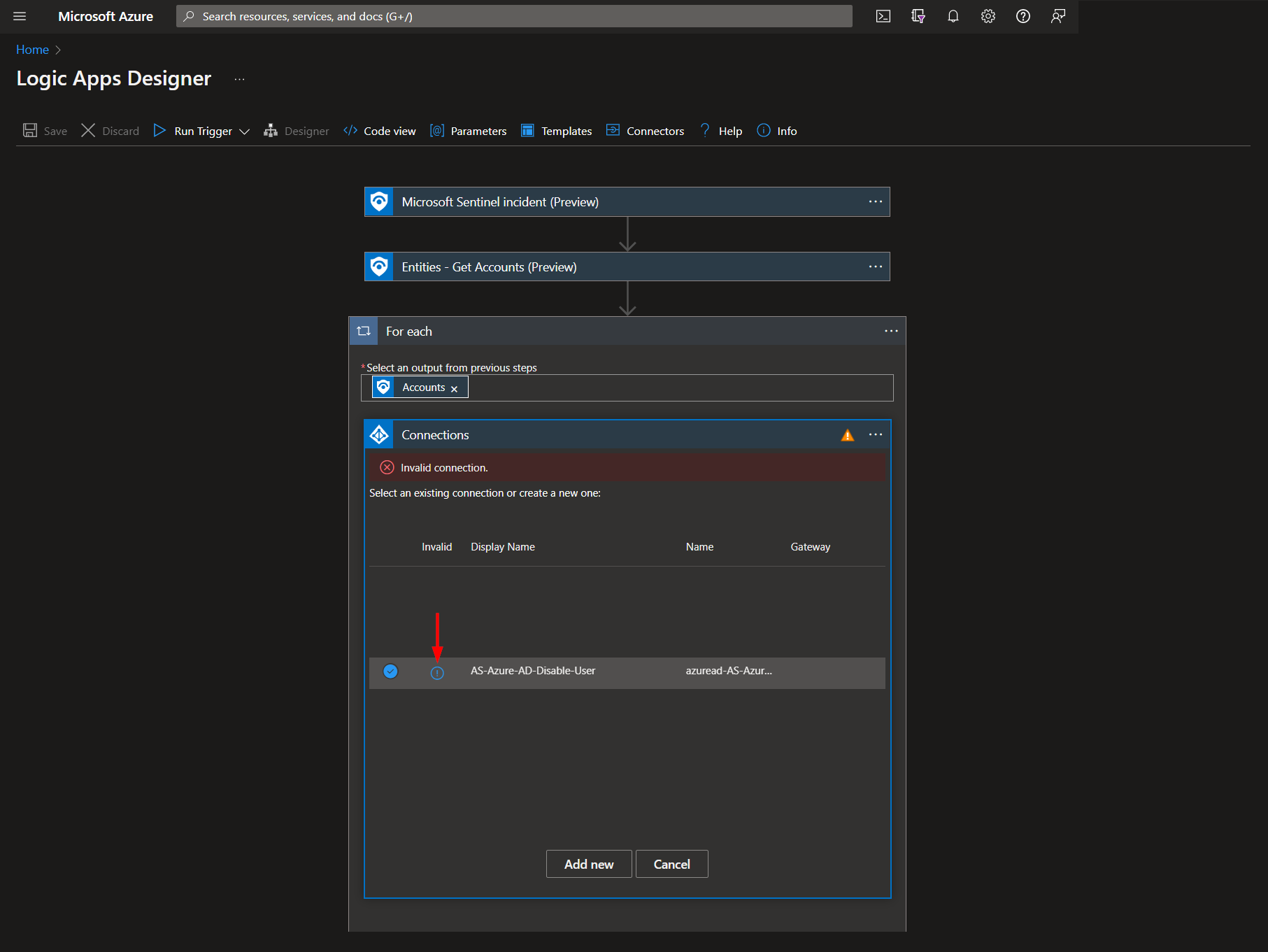This screenshot has width=1268, height=952.
Task: Click the Save disk icon
Action: pyautogui.click(x=30, y=131)
